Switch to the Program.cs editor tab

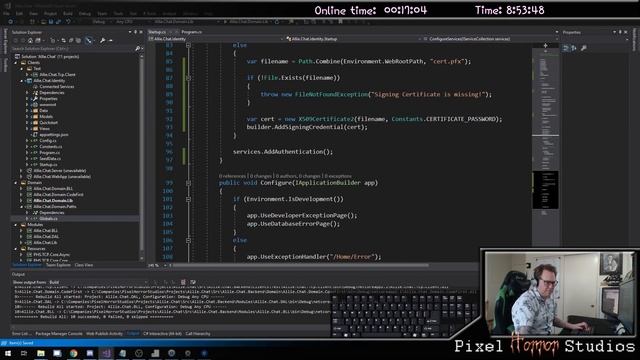tap(191, 32)
